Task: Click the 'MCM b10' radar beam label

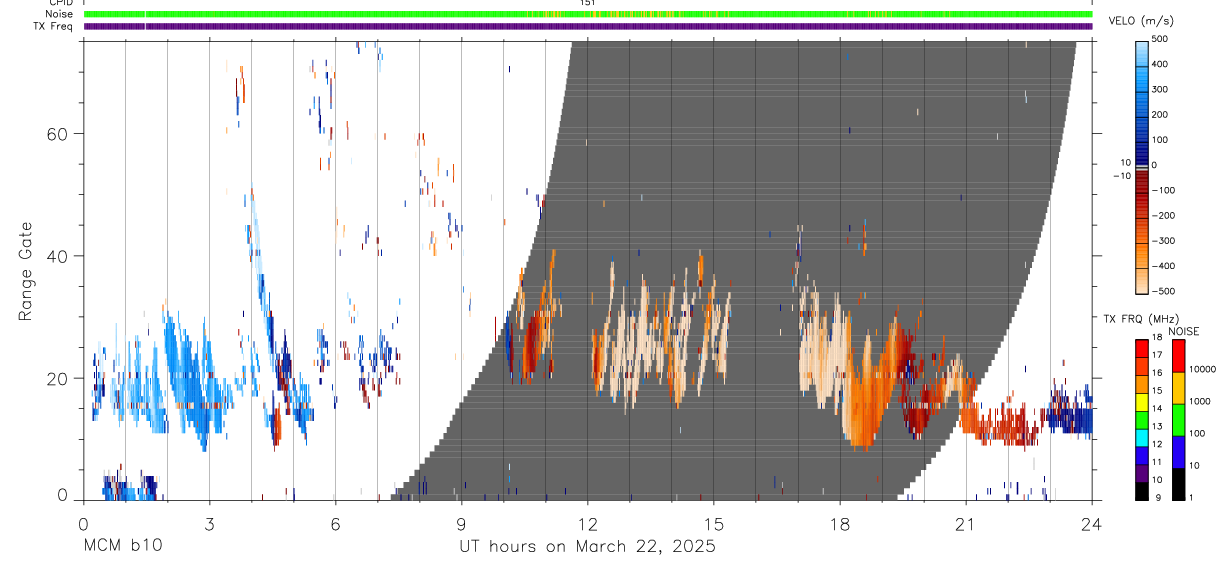Action: (x=122, y=547)
